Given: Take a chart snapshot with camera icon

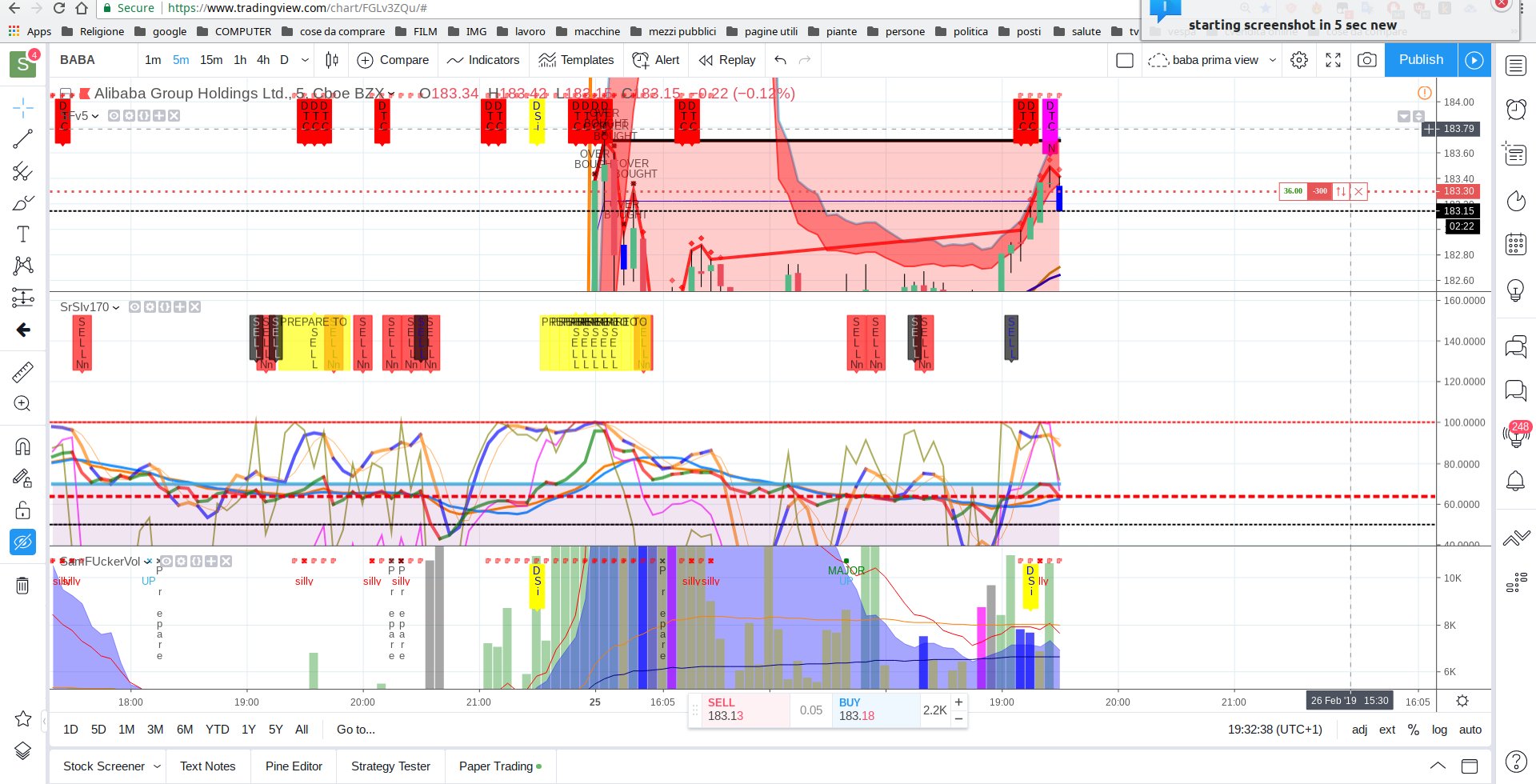Looking at the screenshot, I should [1367, 60].
